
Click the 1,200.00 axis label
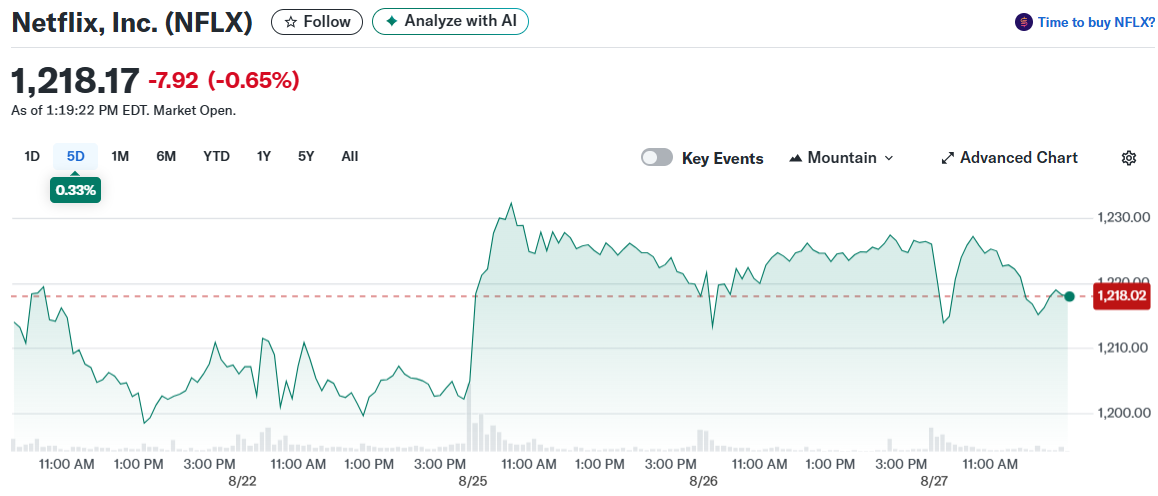tap(1124, 413)
